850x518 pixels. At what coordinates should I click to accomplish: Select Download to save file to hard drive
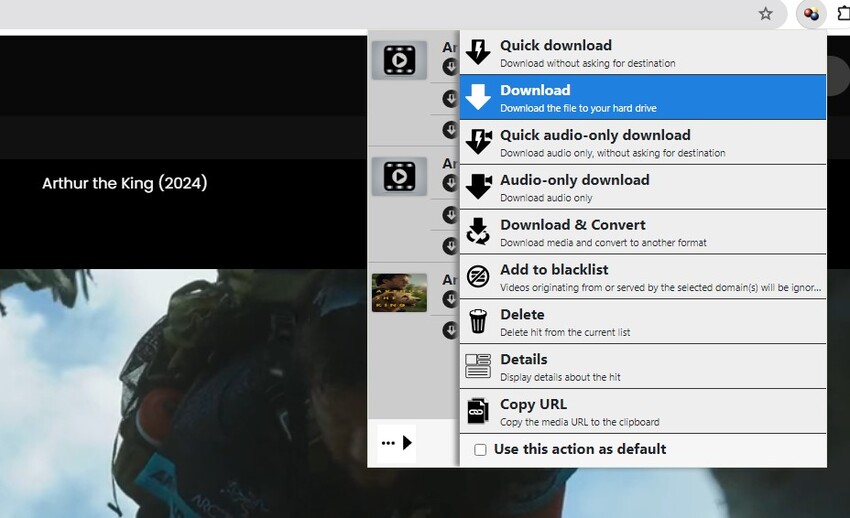pos(643,98)
